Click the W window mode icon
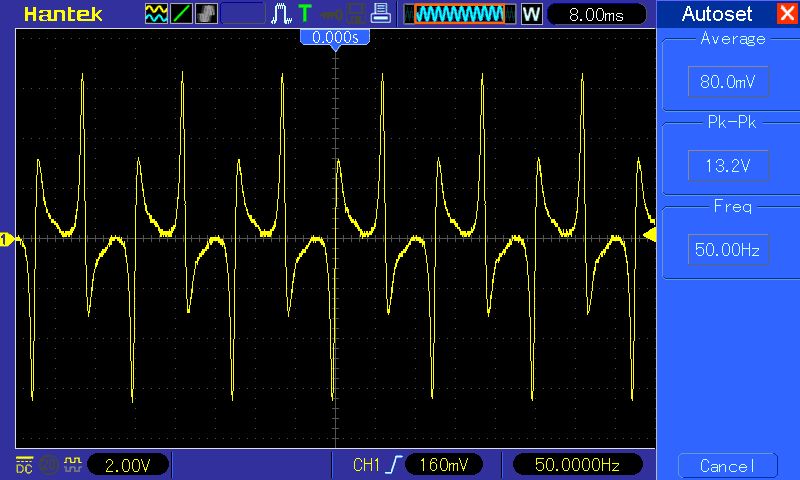The image size is (800, 480). [x=532, y=14]
